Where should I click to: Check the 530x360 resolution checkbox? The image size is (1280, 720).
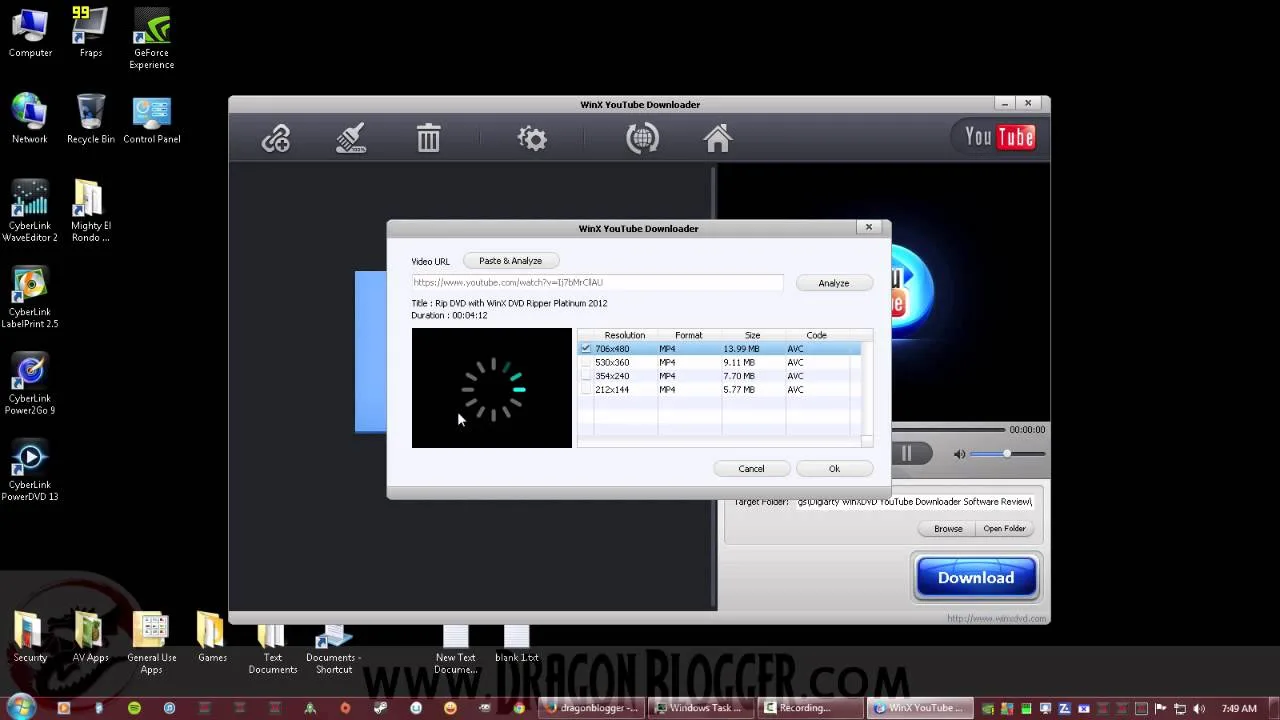[x=586, y=362]
